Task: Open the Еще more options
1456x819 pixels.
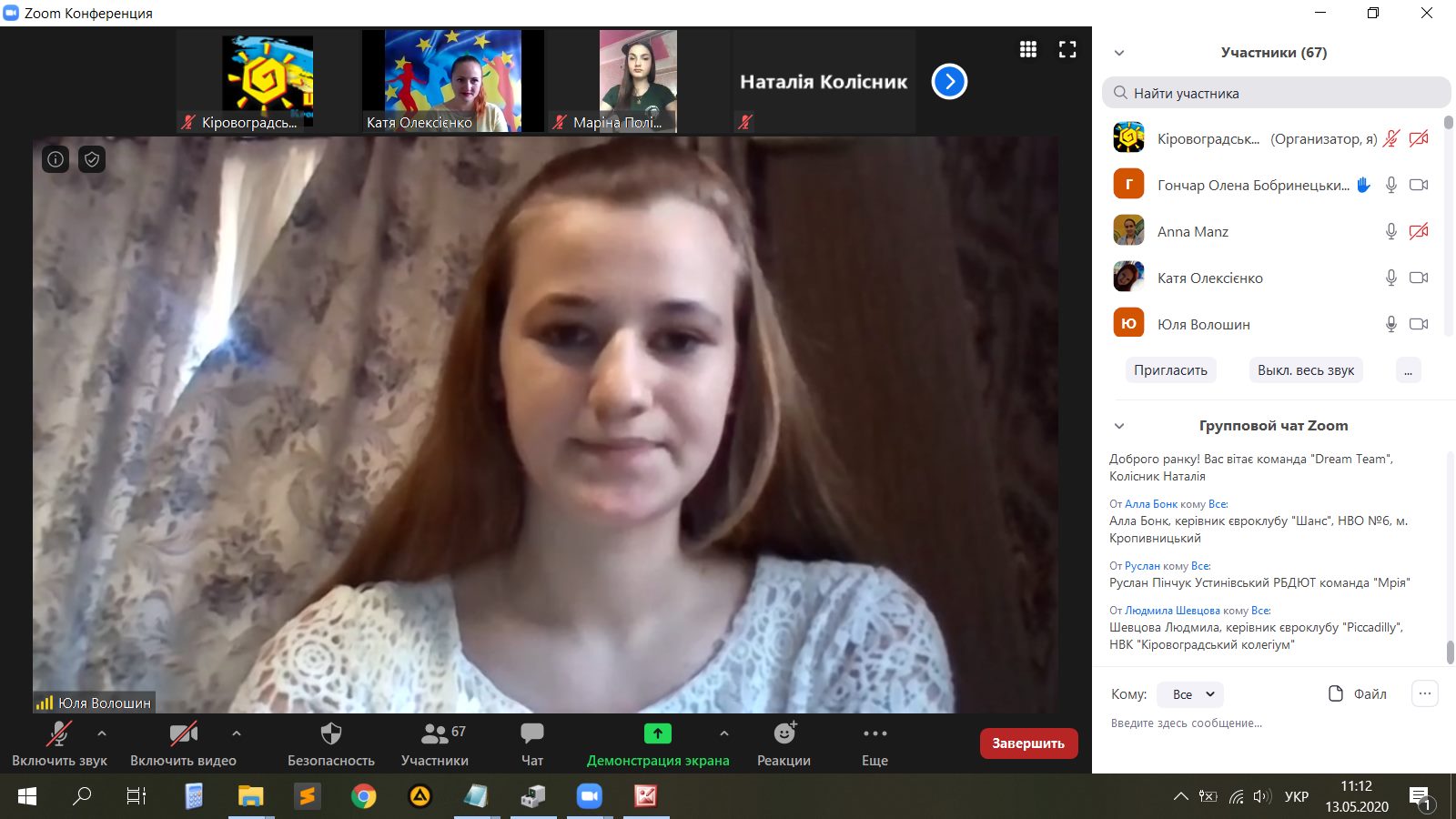Action: pos(875,743)
